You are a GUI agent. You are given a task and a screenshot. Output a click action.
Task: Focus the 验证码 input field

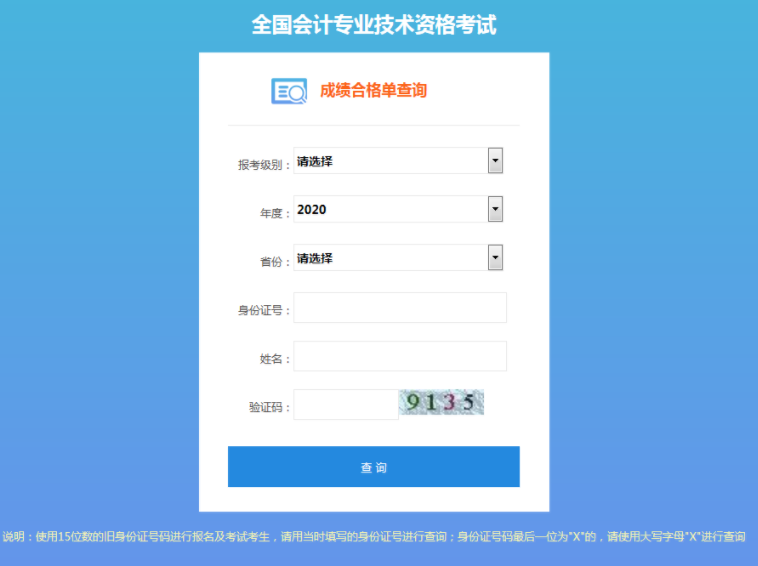coord(346,405)
